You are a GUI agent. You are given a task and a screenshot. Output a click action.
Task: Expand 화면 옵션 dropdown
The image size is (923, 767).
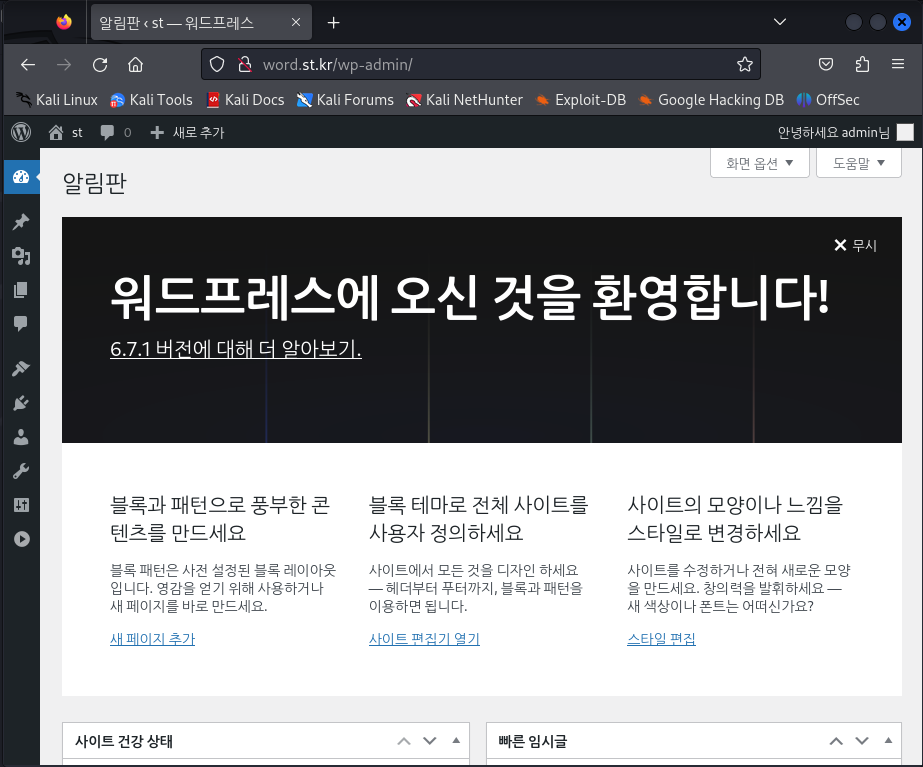pos(759,163)
